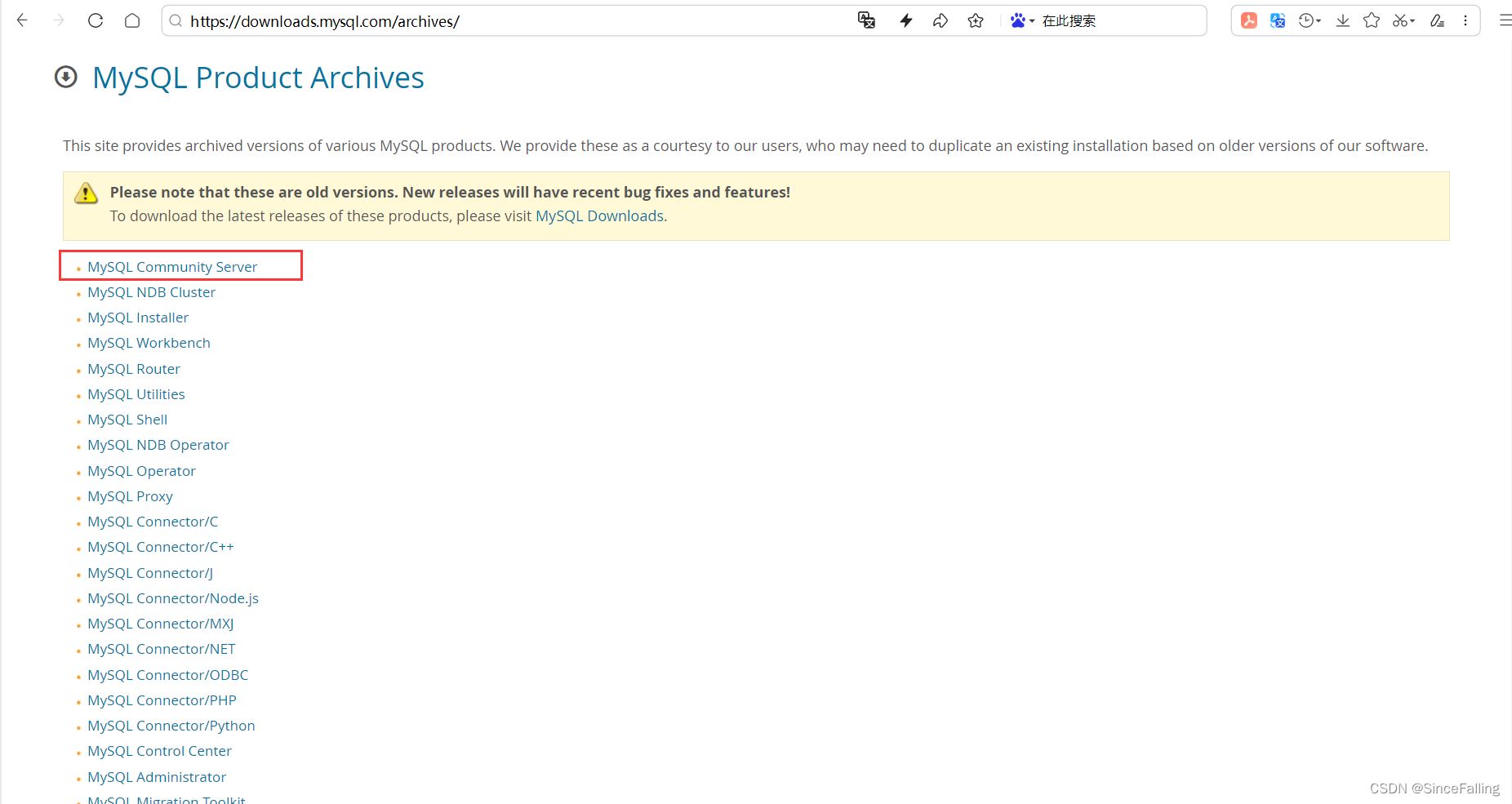Screen dimensions: 1512x804
Task: Open MySQL Proxy archive link
Action: click(130, 496)
